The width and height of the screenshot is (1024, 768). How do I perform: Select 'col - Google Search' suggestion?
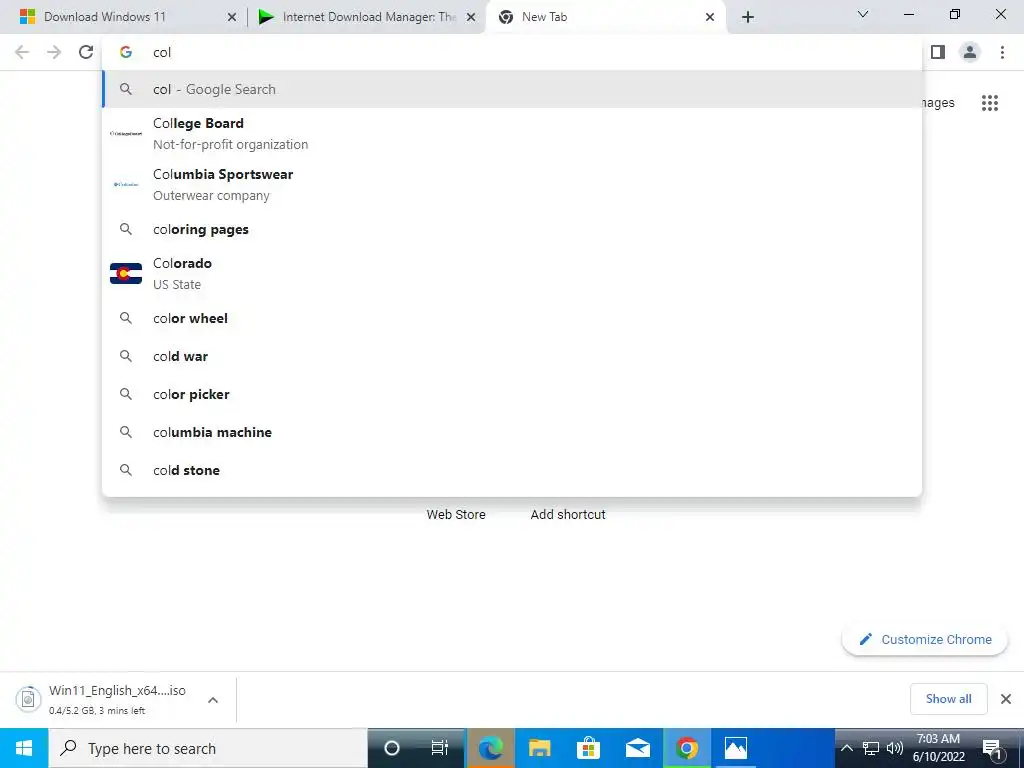pyautogui.click(x=512, y=89)
